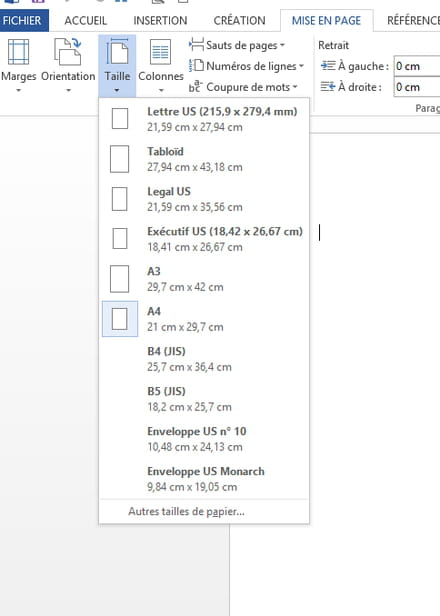This screenshot has width=440, height=616.
Task: Open the Marges margins icon
Action: coord(18,52)
